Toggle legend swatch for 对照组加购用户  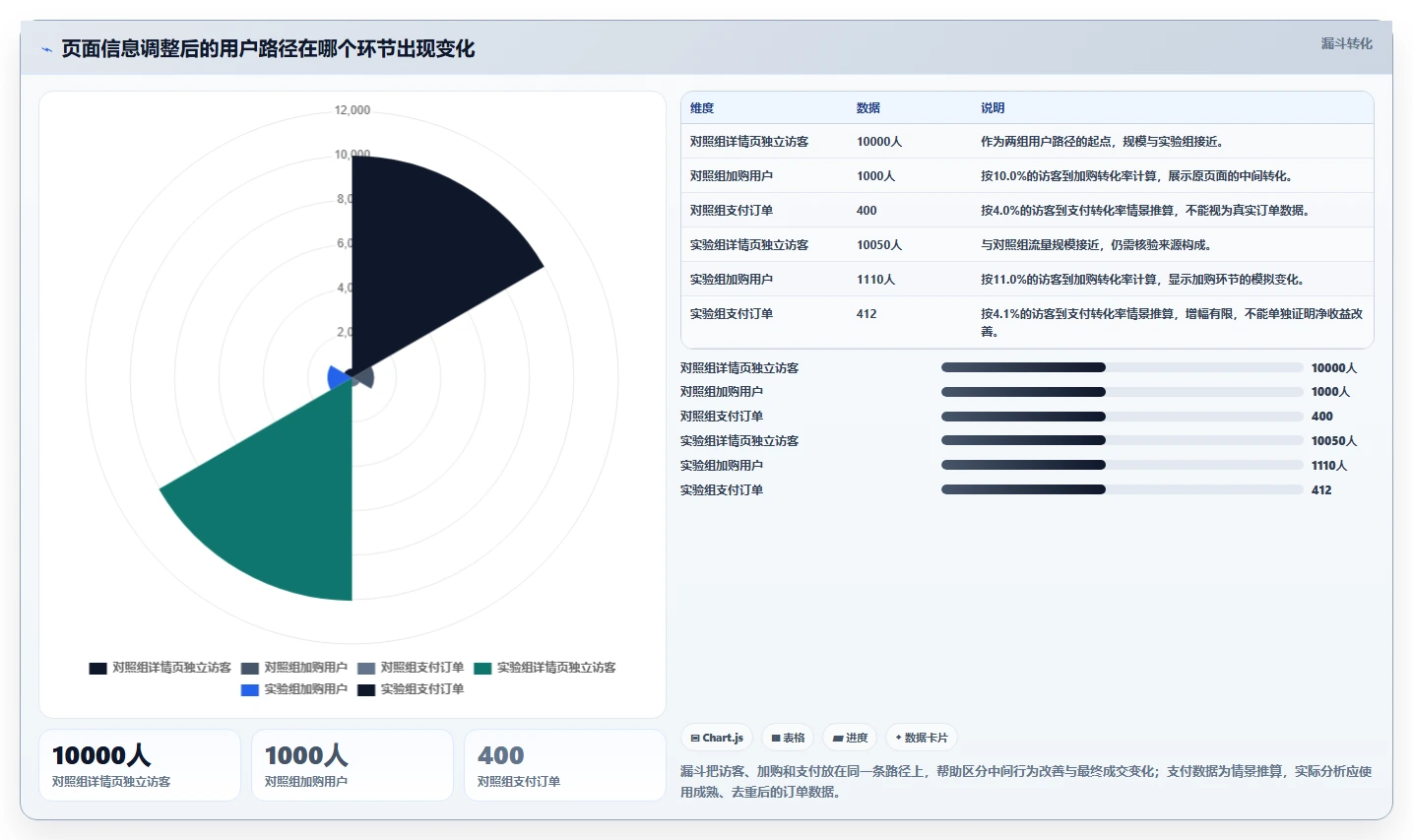(250, 668)
